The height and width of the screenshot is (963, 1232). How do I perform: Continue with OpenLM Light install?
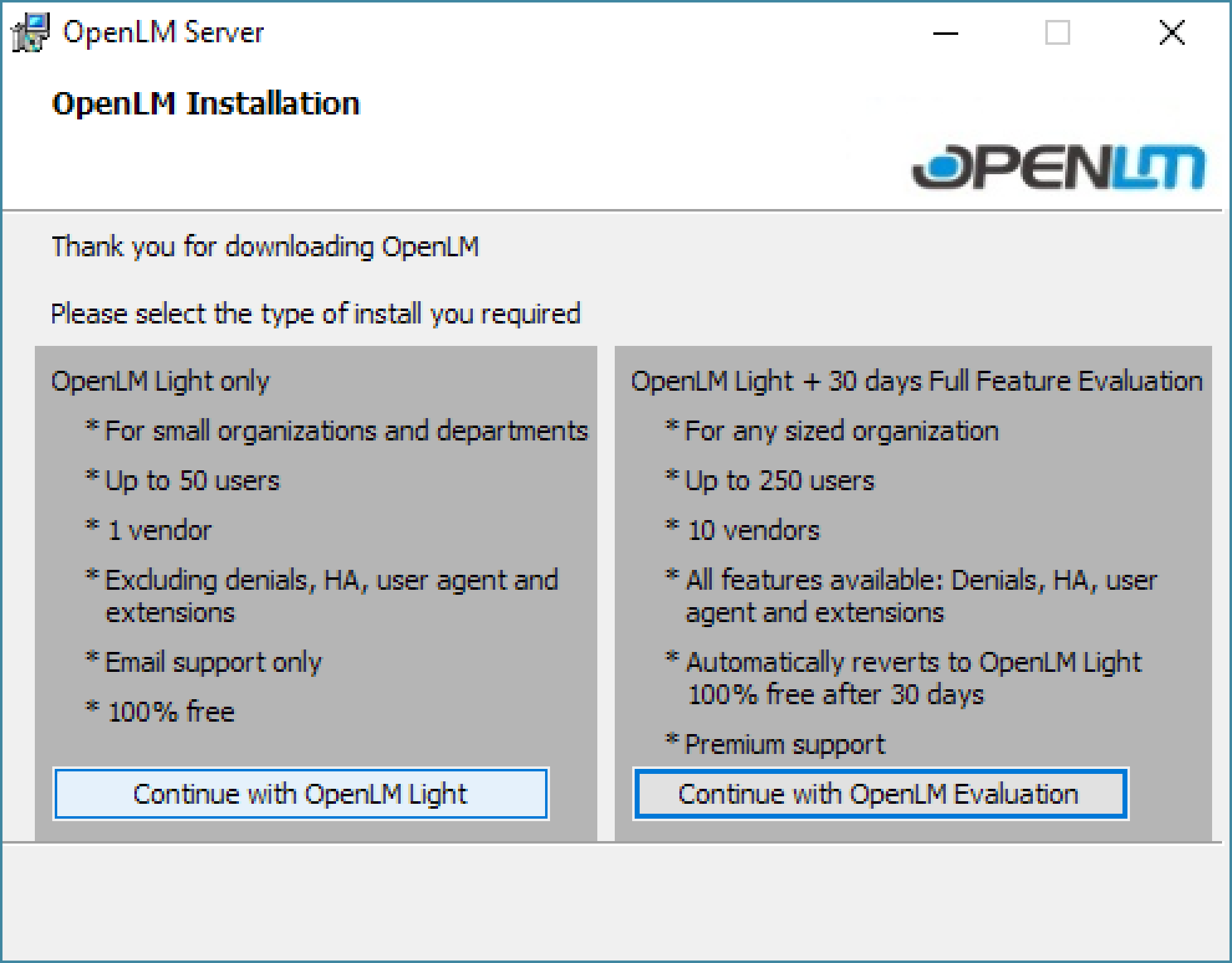tap(301, 794)
